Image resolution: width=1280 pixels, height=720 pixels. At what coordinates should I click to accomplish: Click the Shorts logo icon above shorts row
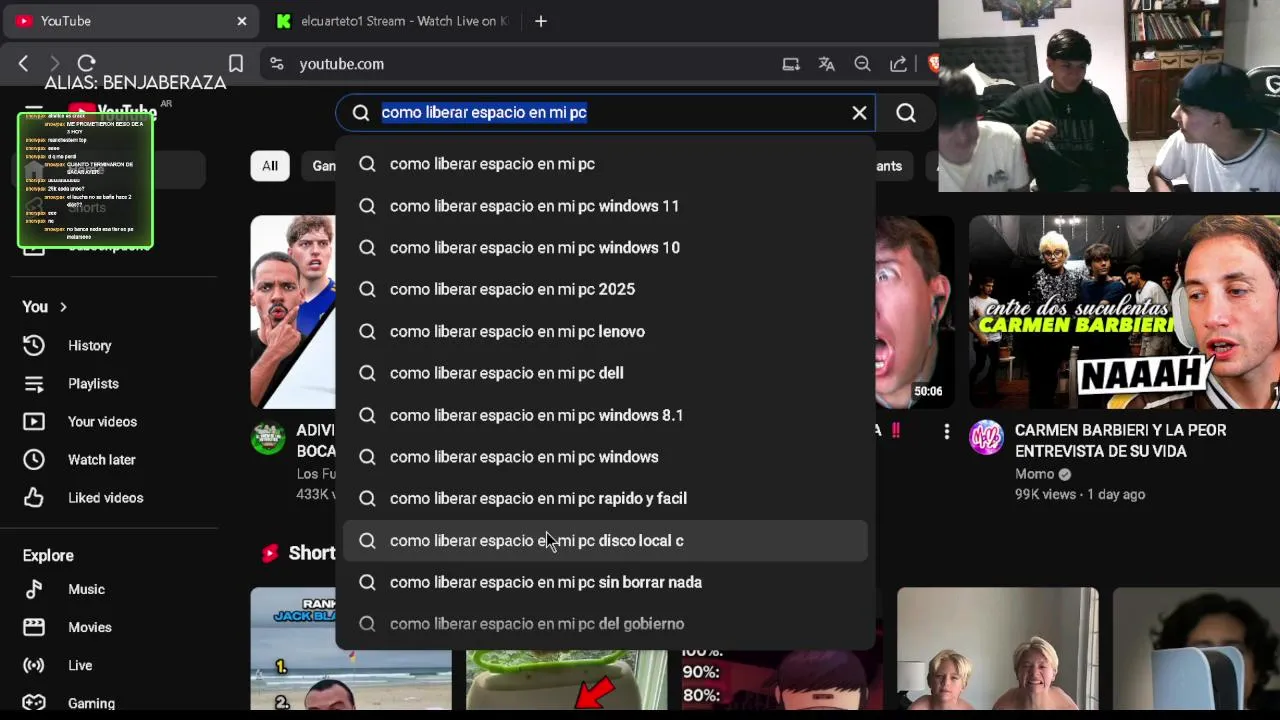pyautogui.click(x=270, y=553)
